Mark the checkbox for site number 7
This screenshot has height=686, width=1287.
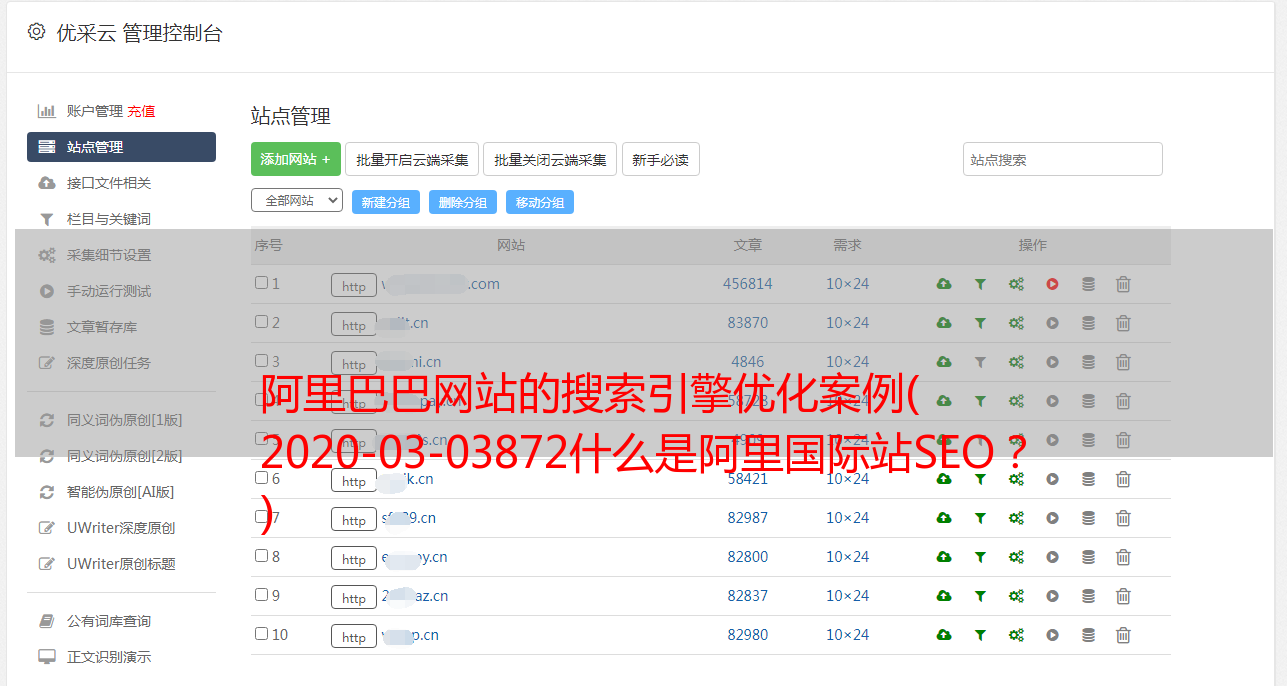(x=261, y=517)
